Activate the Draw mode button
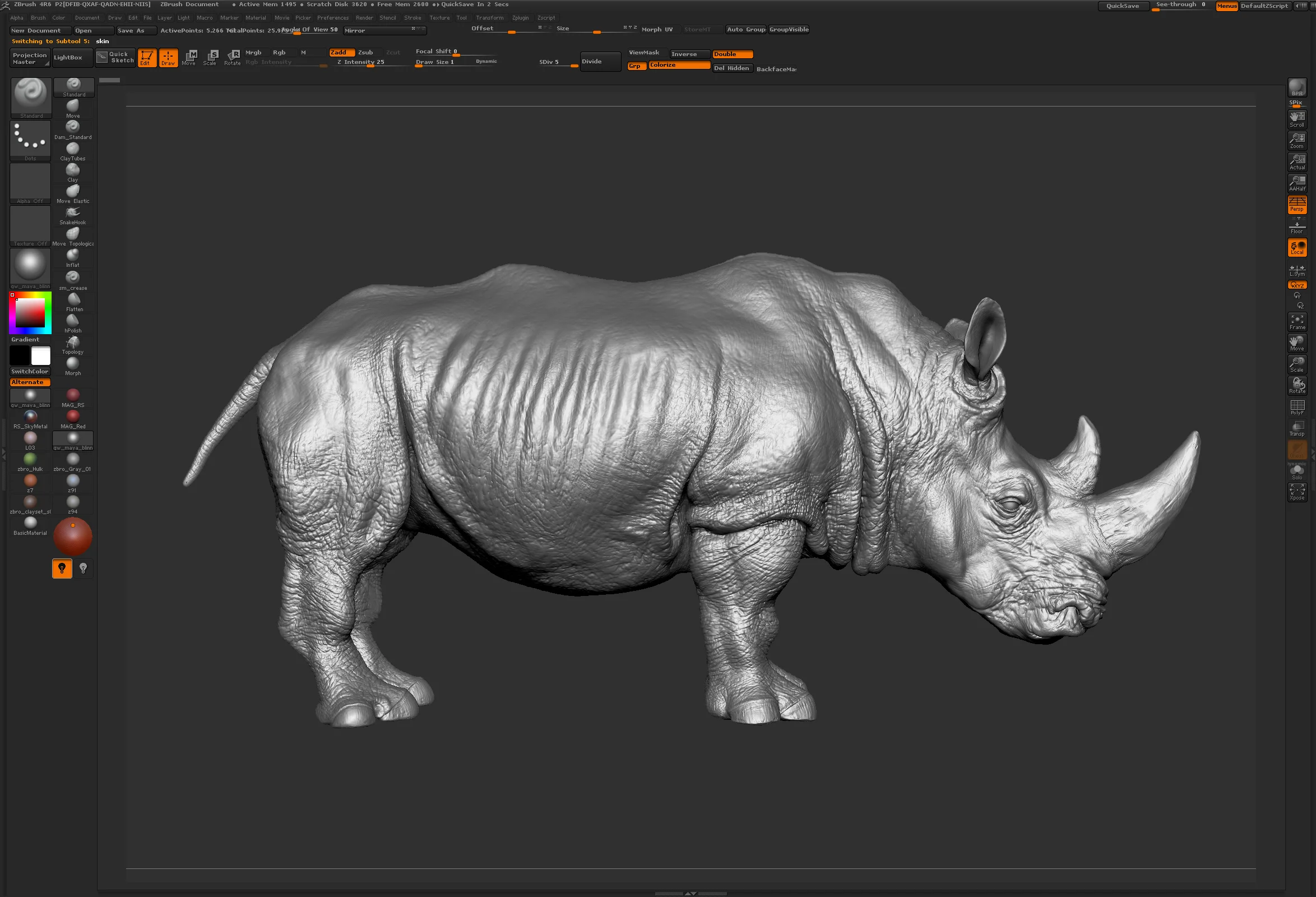The image size is (1316, 897). pos(168,58)
